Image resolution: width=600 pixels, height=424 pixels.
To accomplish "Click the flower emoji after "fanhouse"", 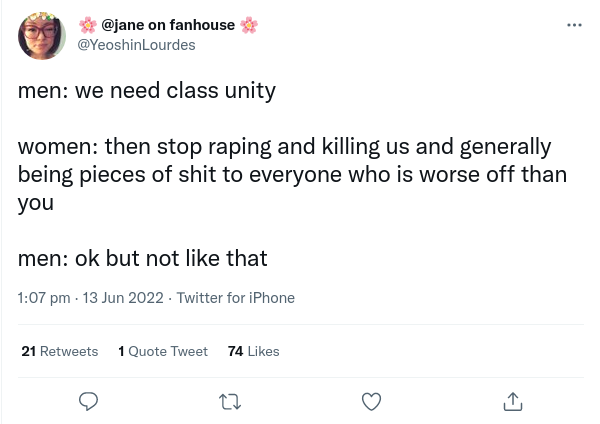I will point(249,25).
